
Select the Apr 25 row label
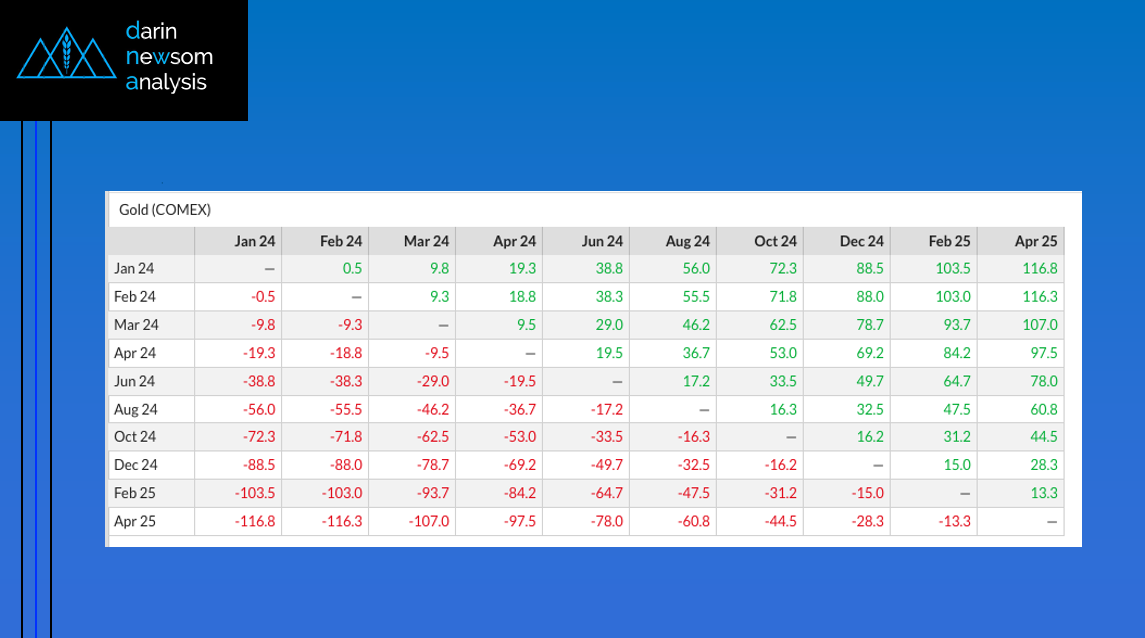pyautogui.click(x=138, y=521)
